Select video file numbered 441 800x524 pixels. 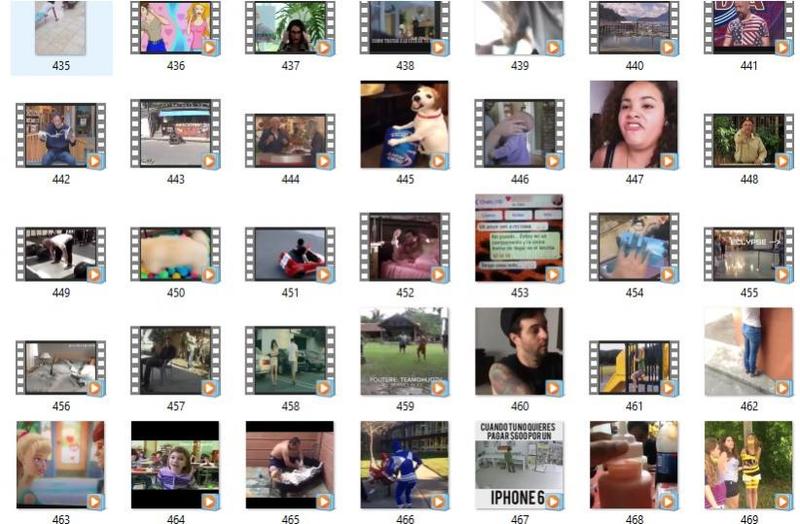tap(749, 27)
